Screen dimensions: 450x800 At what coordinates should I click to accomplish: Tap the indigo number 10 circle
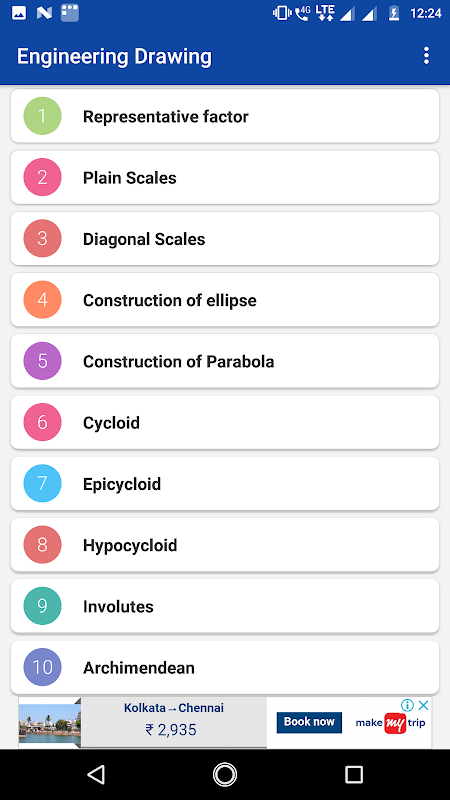coord(42,667)
